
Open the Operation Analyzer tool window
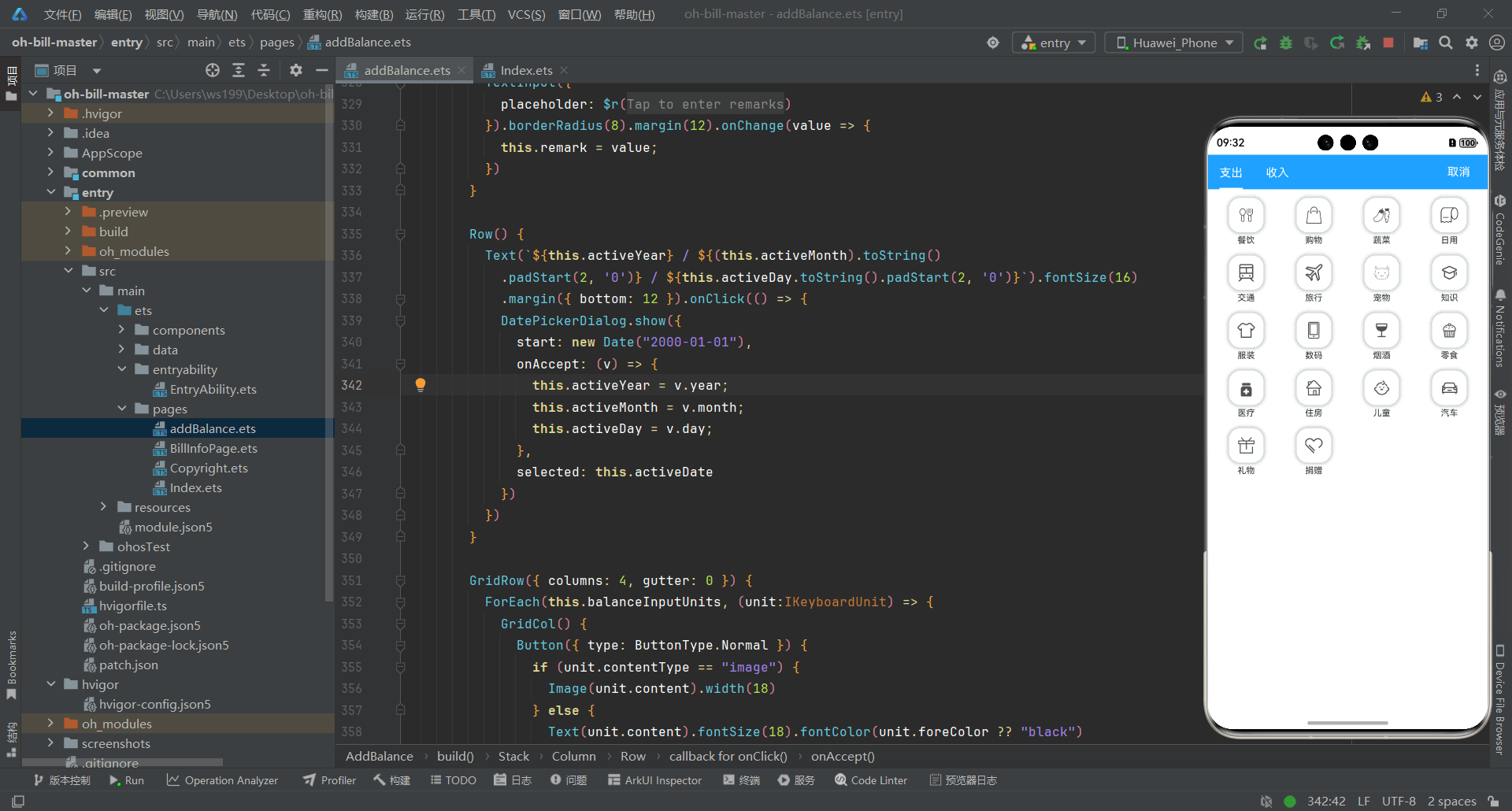coord(222,780)
